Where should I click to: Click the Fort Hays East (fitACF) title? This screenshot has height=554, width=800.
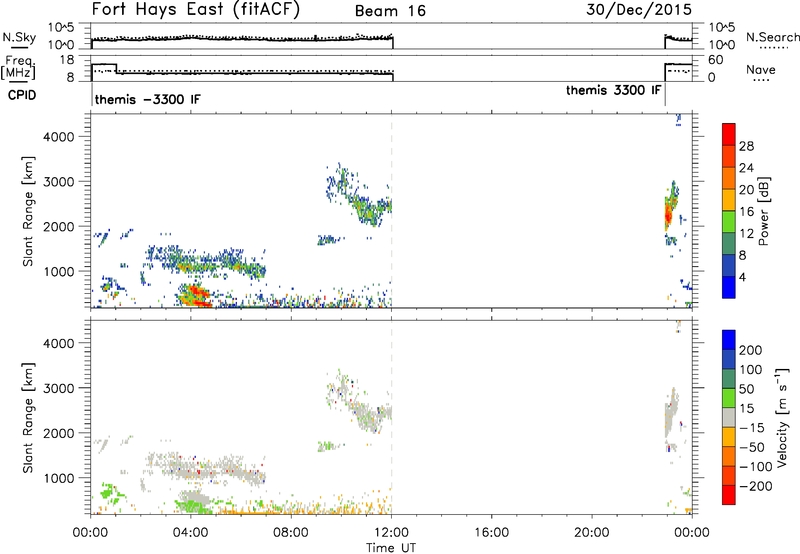click(x=196, y=10)
